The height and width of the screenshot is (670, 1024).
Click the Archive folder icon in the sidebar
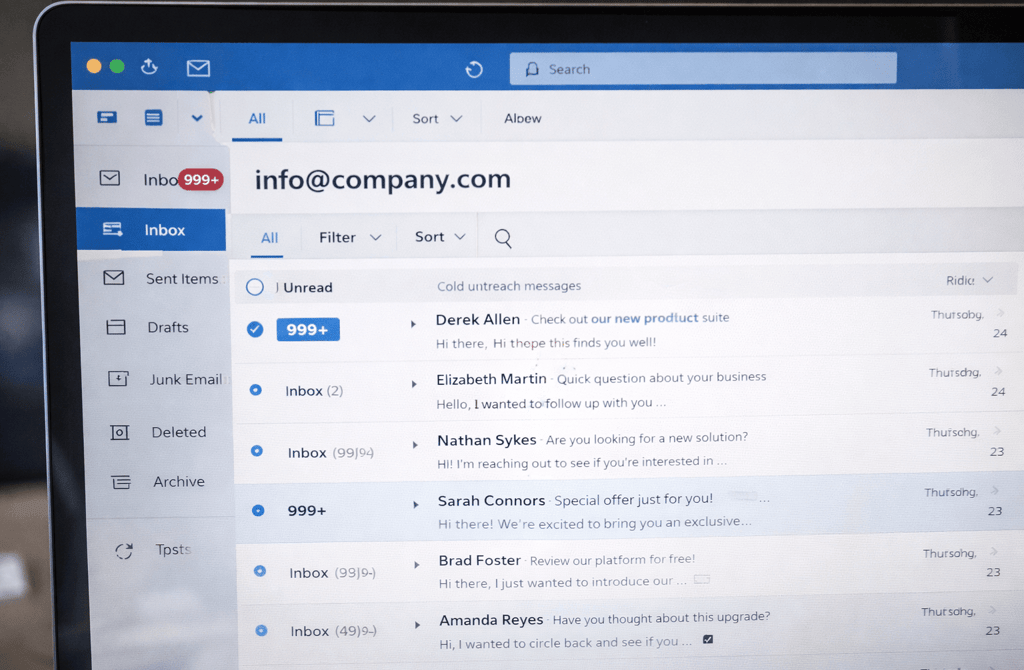coord(121,482)
